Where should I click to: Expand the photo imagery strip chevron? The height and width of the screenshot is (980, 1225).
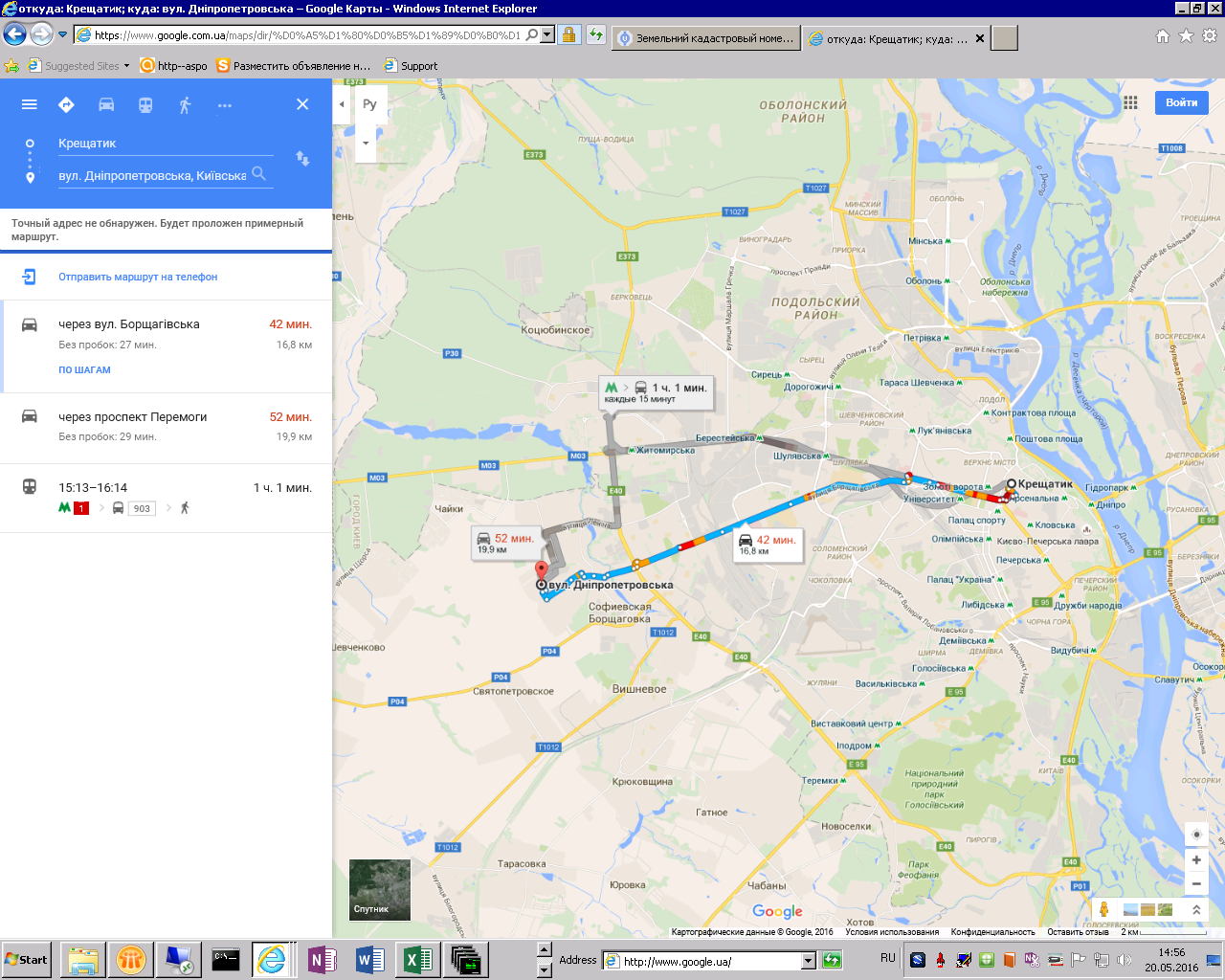tap(1195, 909)
